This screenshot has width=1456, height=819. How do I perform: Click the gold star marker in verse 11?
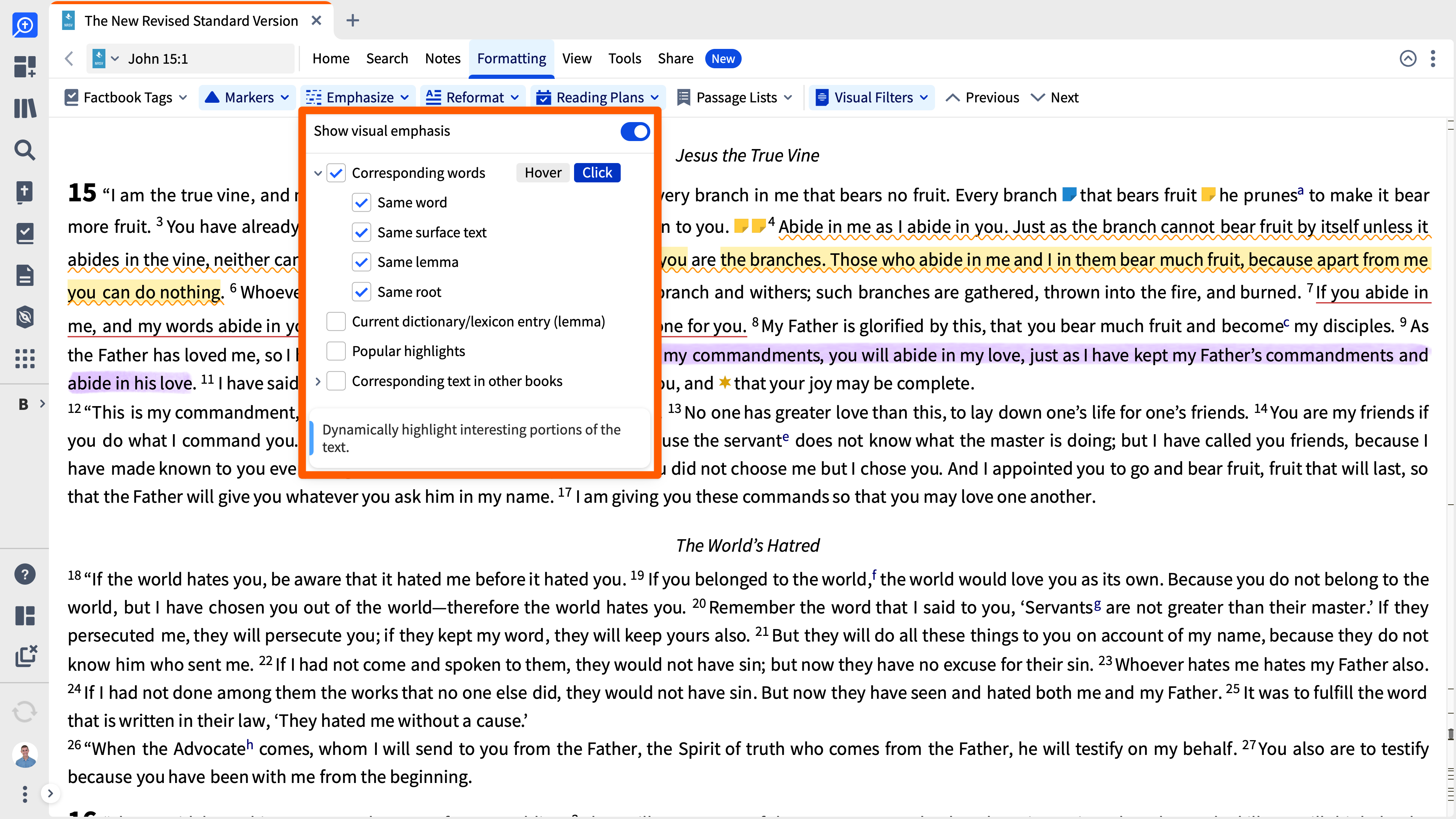[725, 383]
